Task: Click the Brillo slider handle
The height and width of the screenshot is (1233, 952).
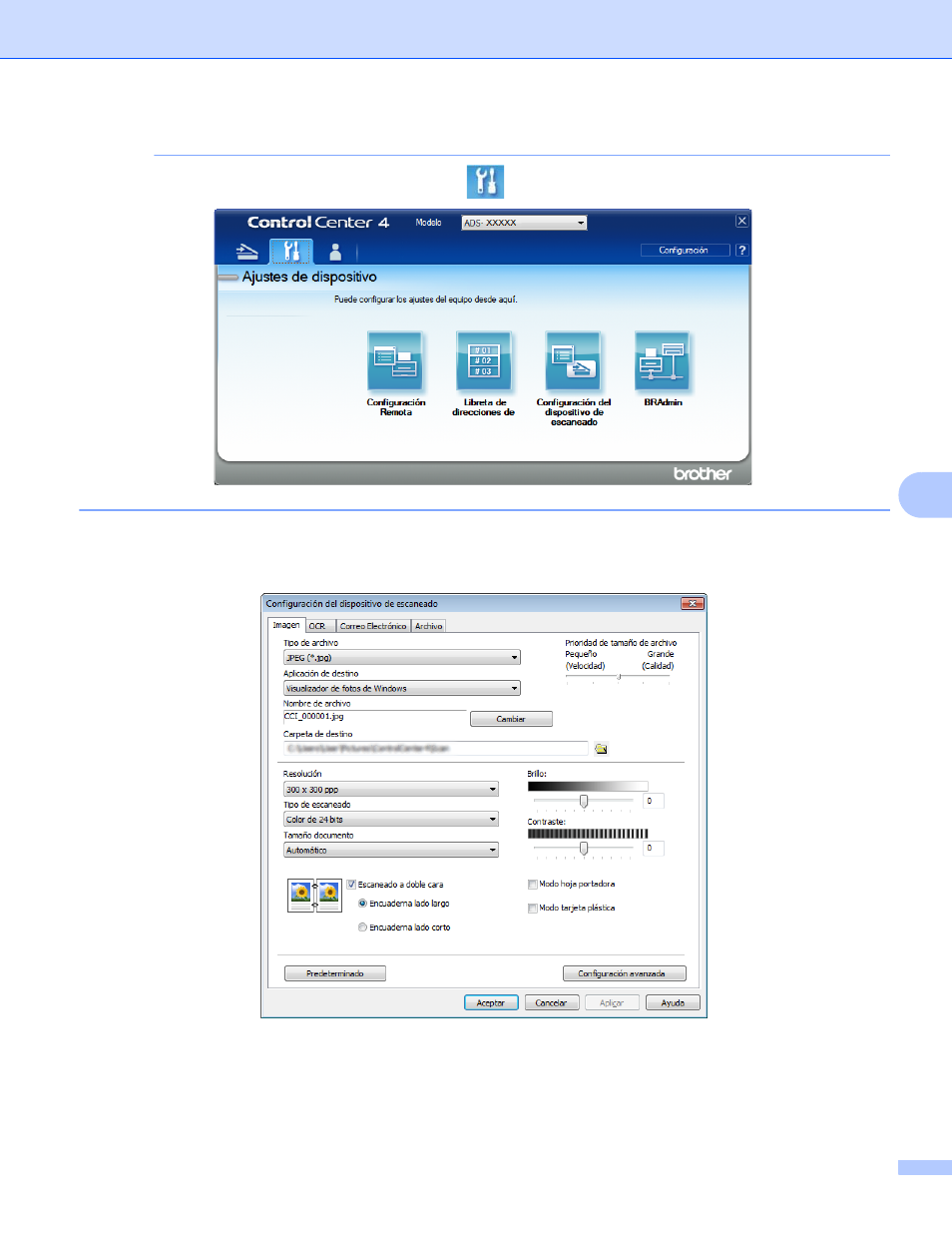Action: [584, 801]
